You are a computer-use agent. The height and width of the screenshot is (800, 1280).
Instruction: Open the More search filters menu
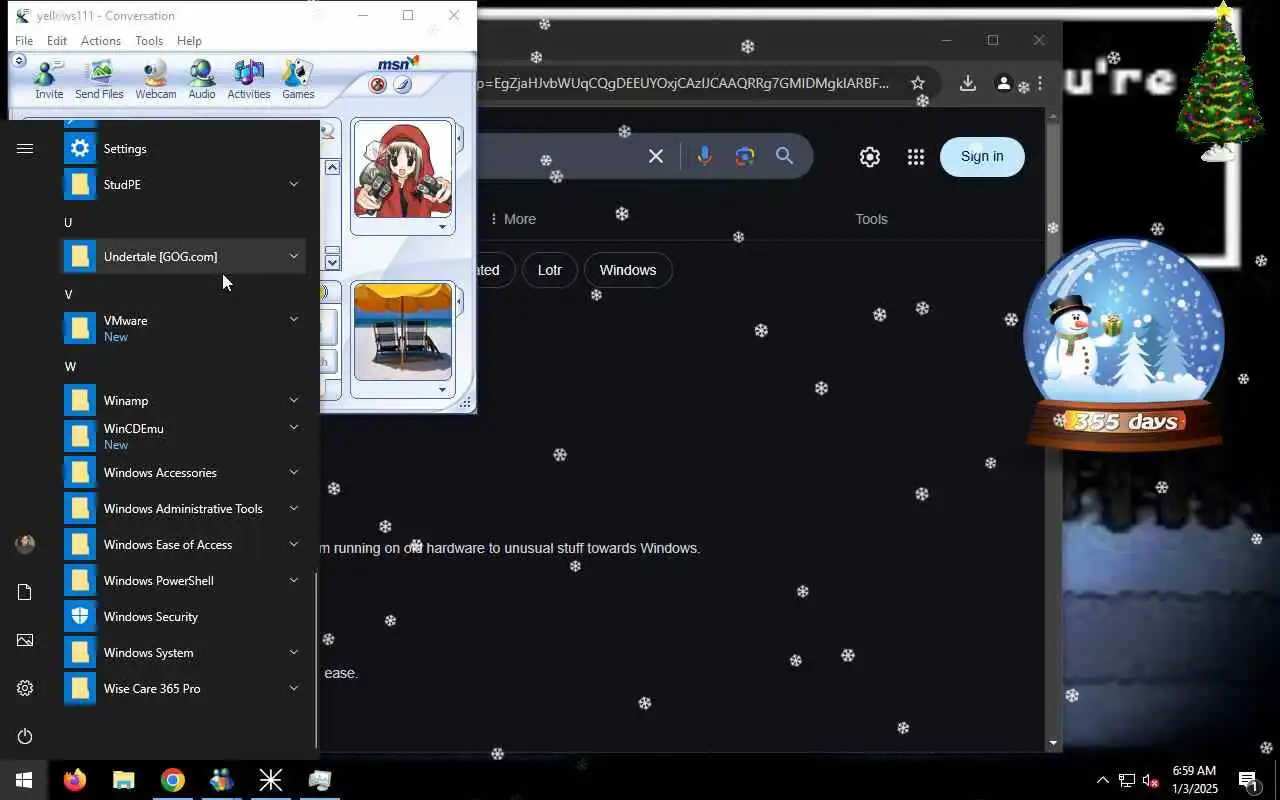pos(512,219)
